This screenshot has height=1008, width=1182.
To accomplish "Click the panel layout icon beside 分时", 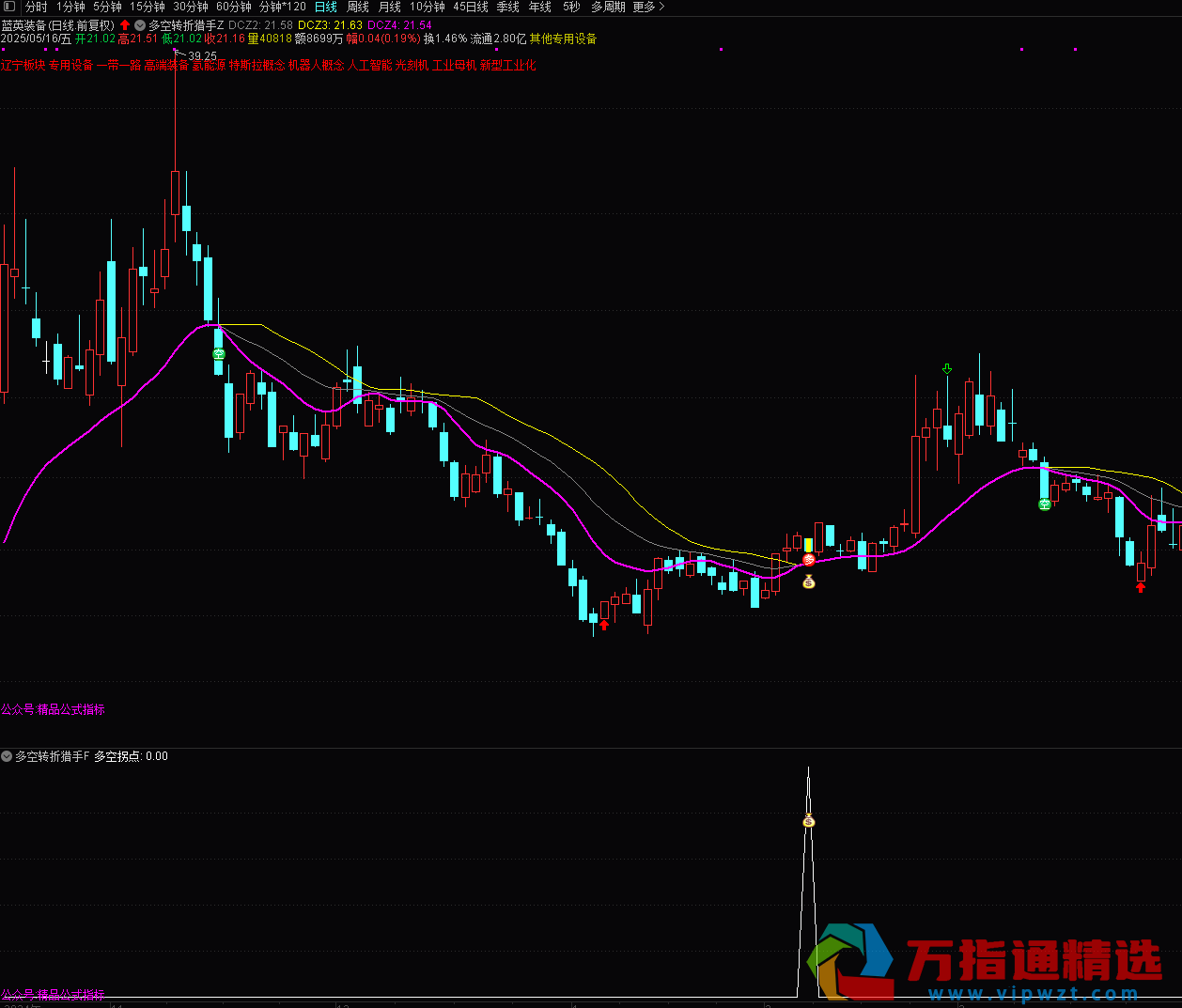I will pos(9,7).
